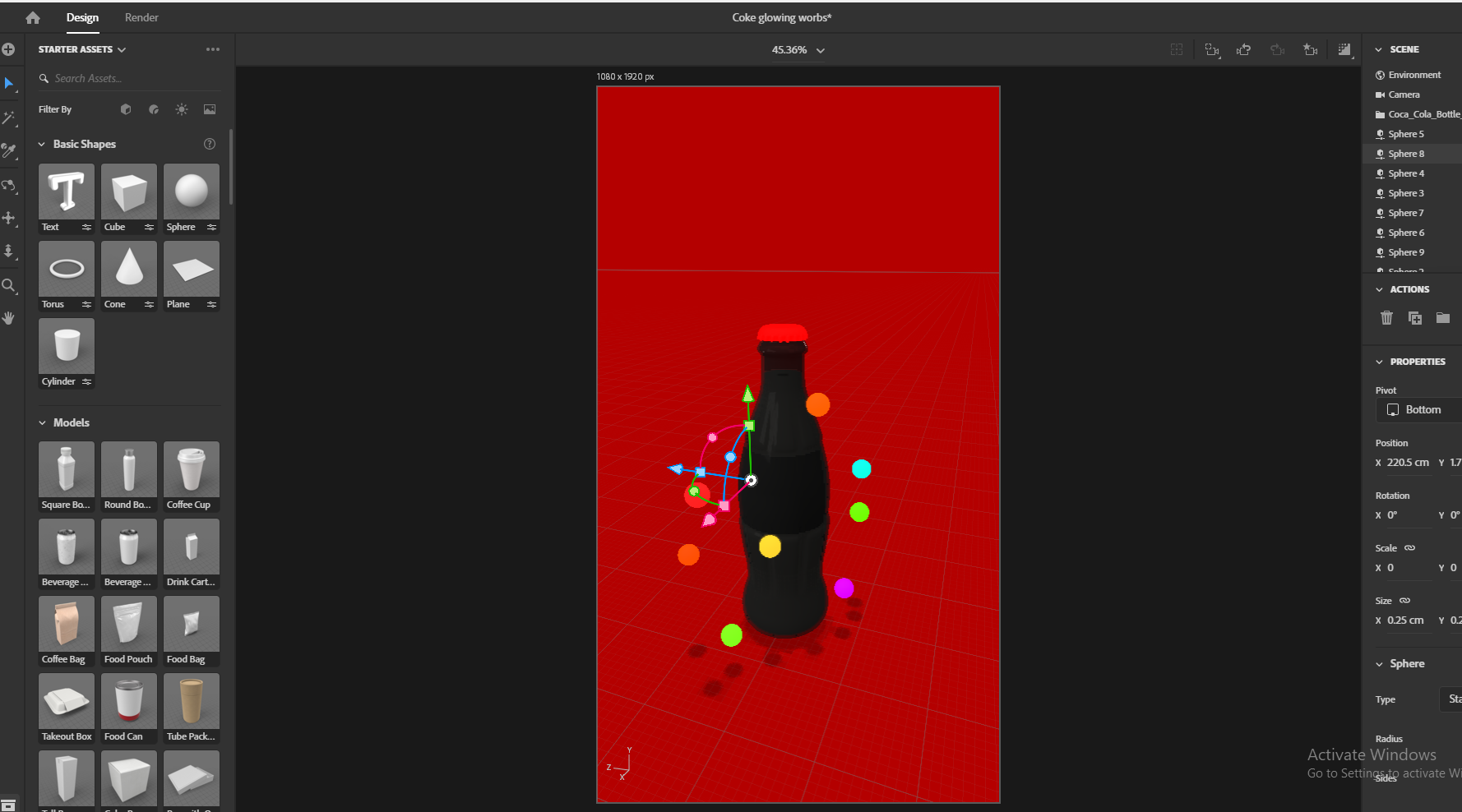Screen dimensions: 1462x812
Task: Select the Orbit camera tool
Action: pos(9,185)
